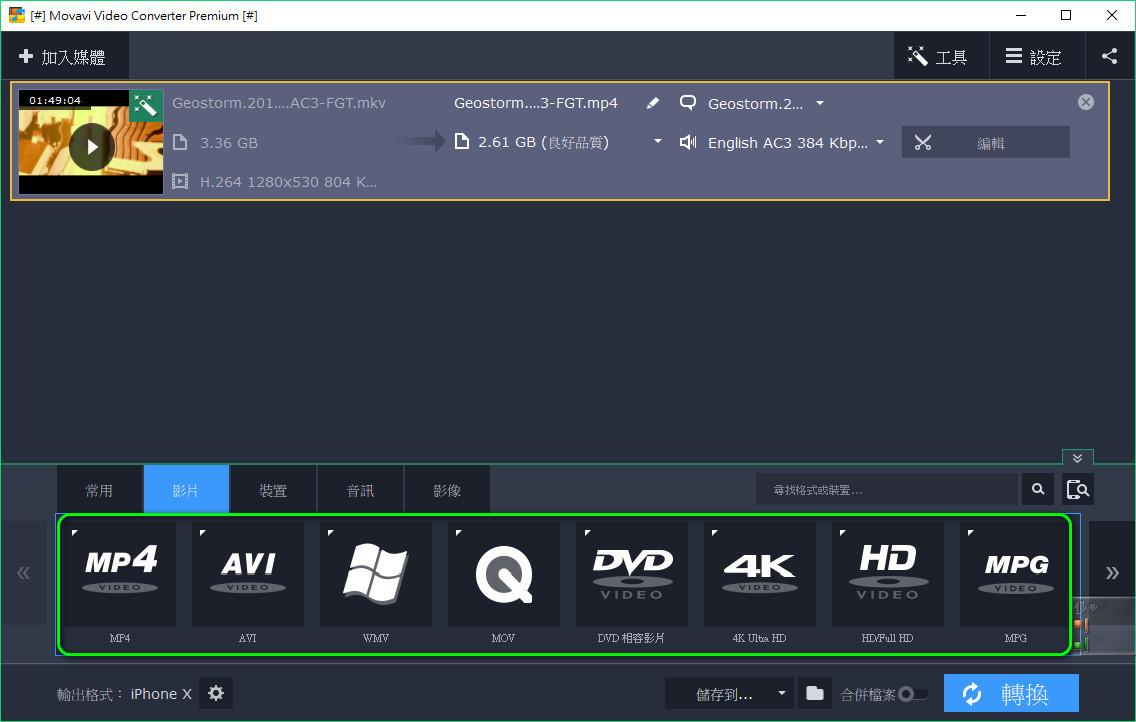Screen dimensions: 1136x722
Task: Click the folder icon to browse output
Action: tap(815, 694)
